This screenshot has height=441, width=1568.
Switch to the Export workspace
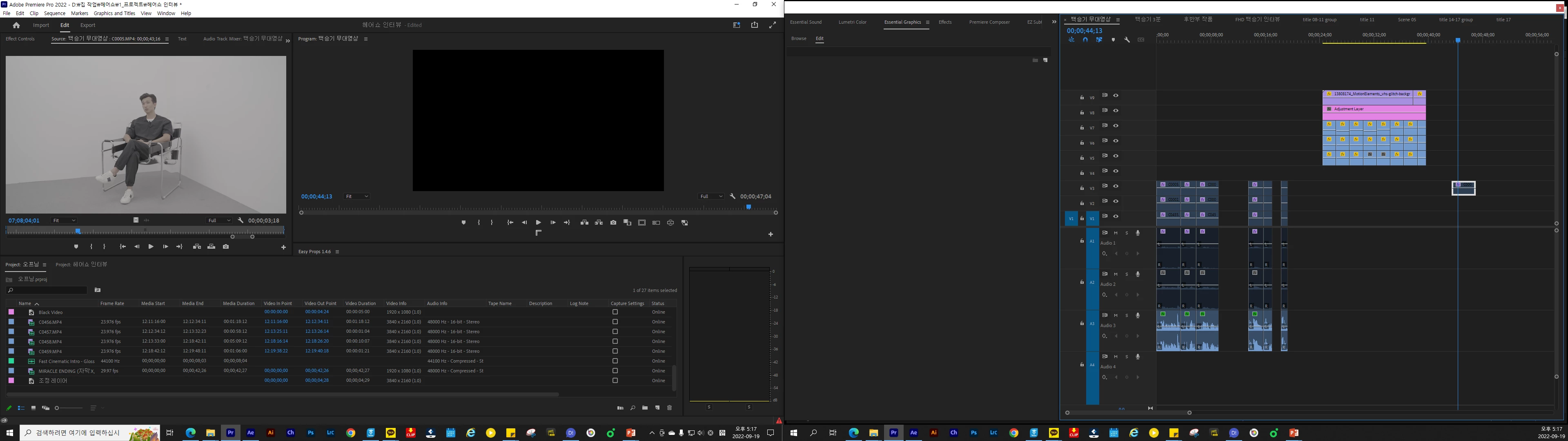point(88,25)
